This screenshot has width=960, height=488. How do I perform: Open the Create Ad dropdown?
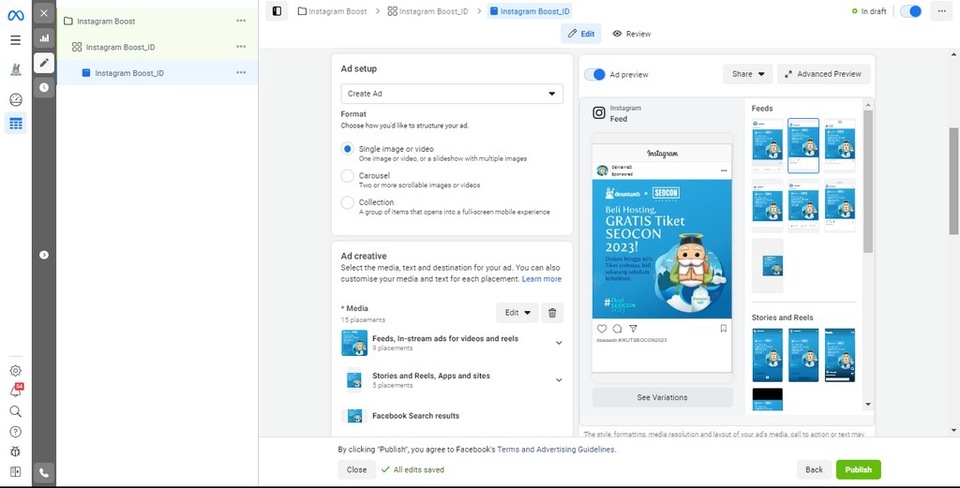click(452, 94)
